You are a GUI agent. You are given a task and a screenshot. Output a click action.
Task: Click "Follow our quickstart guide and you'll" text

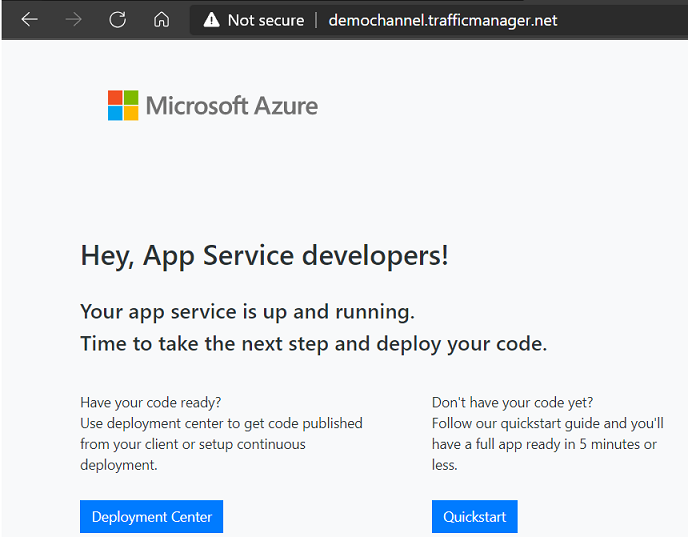pos(548,423)
